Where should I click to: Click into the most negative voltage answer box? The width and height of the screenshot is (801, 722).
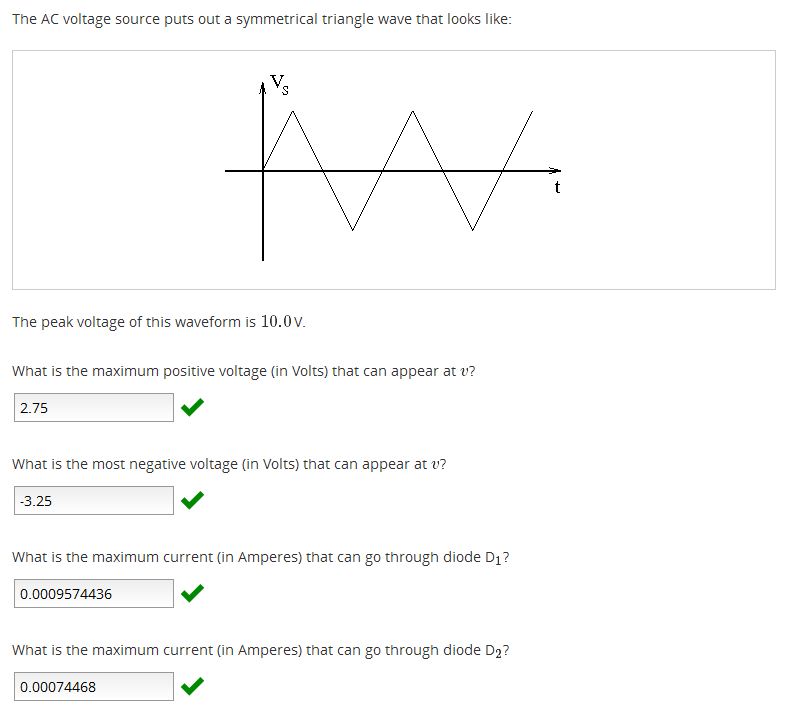point(94,501)
